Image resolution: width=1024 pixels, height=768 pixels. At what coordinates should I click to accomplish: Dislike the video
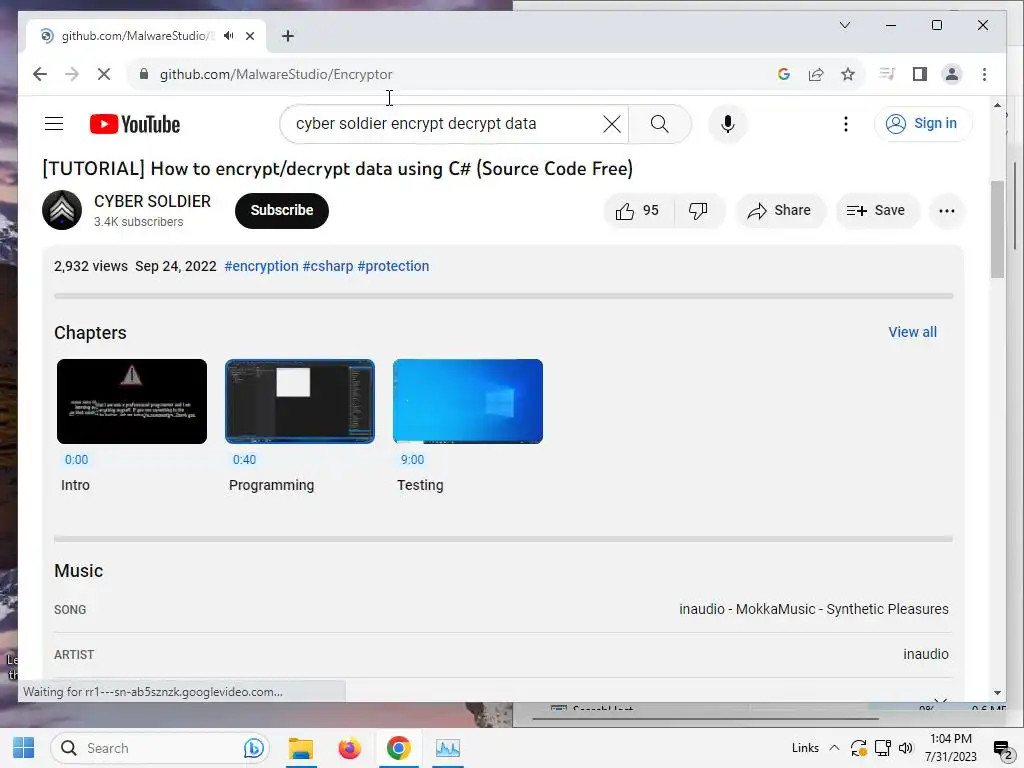pyautogui.click(x=698, y=210)
